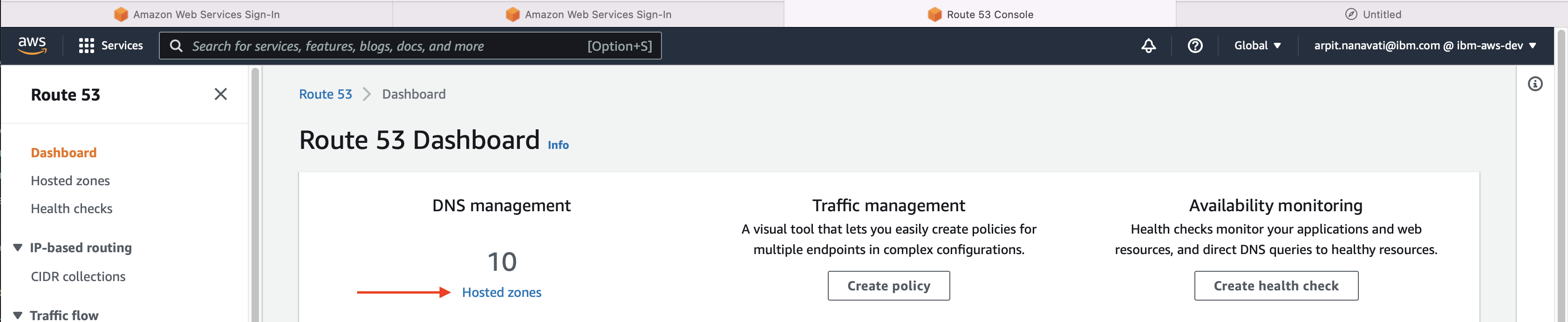The height and width of the screenshot is (322, 1568).
Task: Click the AWS logo home icon
Action: 32,46
